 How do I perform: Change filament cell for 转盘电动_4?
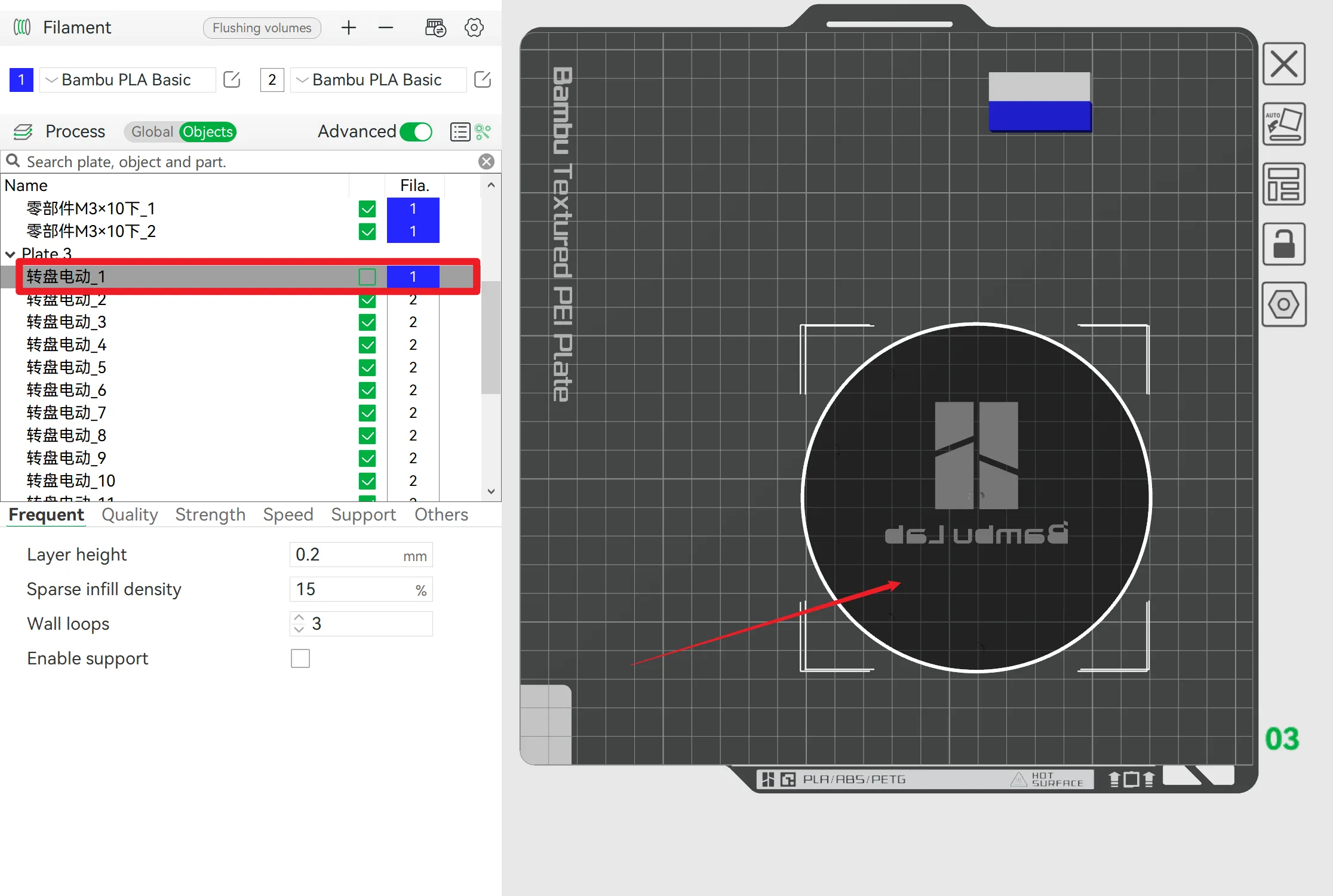pos(413,345)
